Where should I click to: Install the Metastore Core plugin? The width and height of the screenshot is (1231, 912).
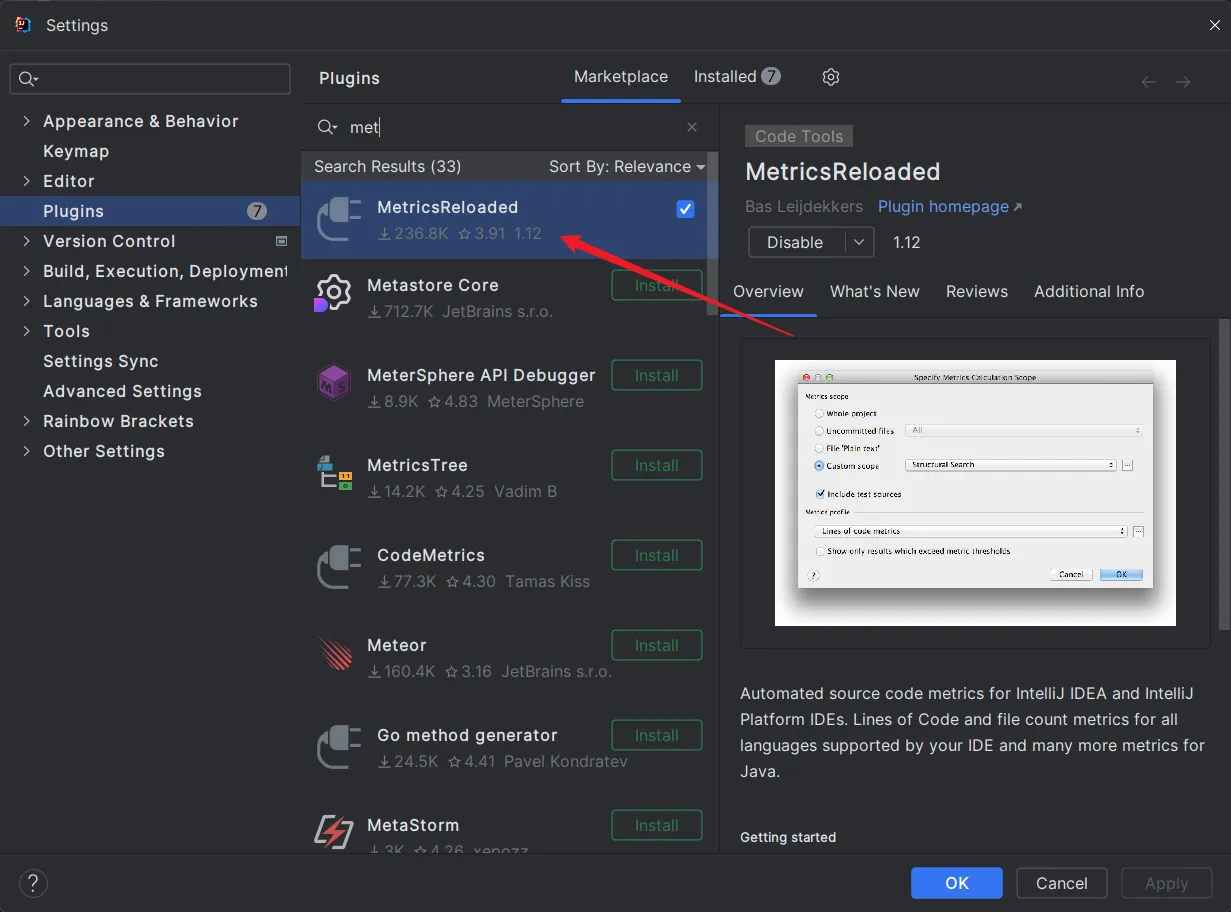[x=657, y=286]
